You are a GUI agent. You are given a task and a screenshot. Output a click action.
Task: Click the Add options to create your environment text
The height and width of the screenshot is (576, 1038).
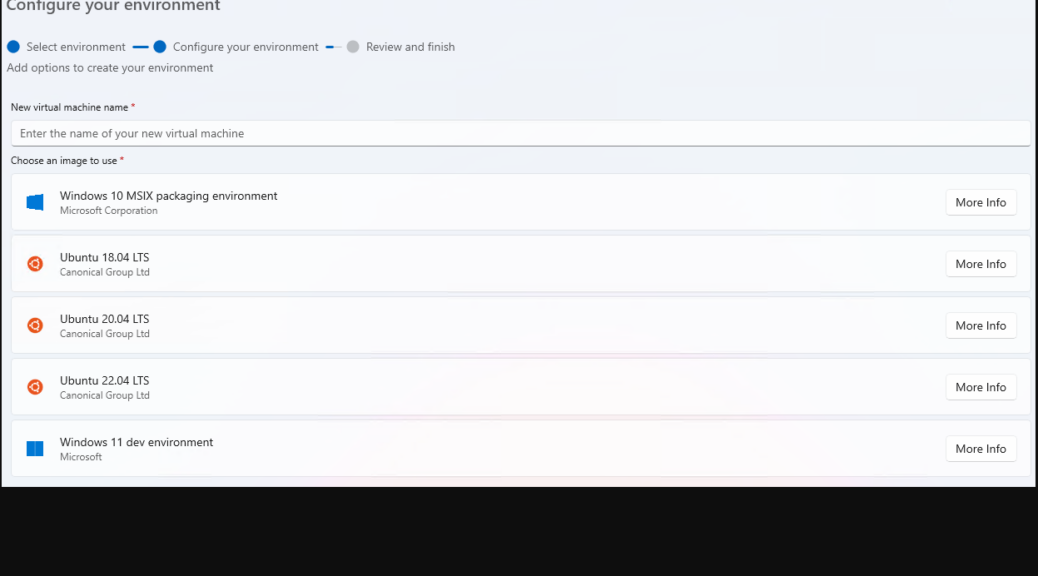coord(110,68)
